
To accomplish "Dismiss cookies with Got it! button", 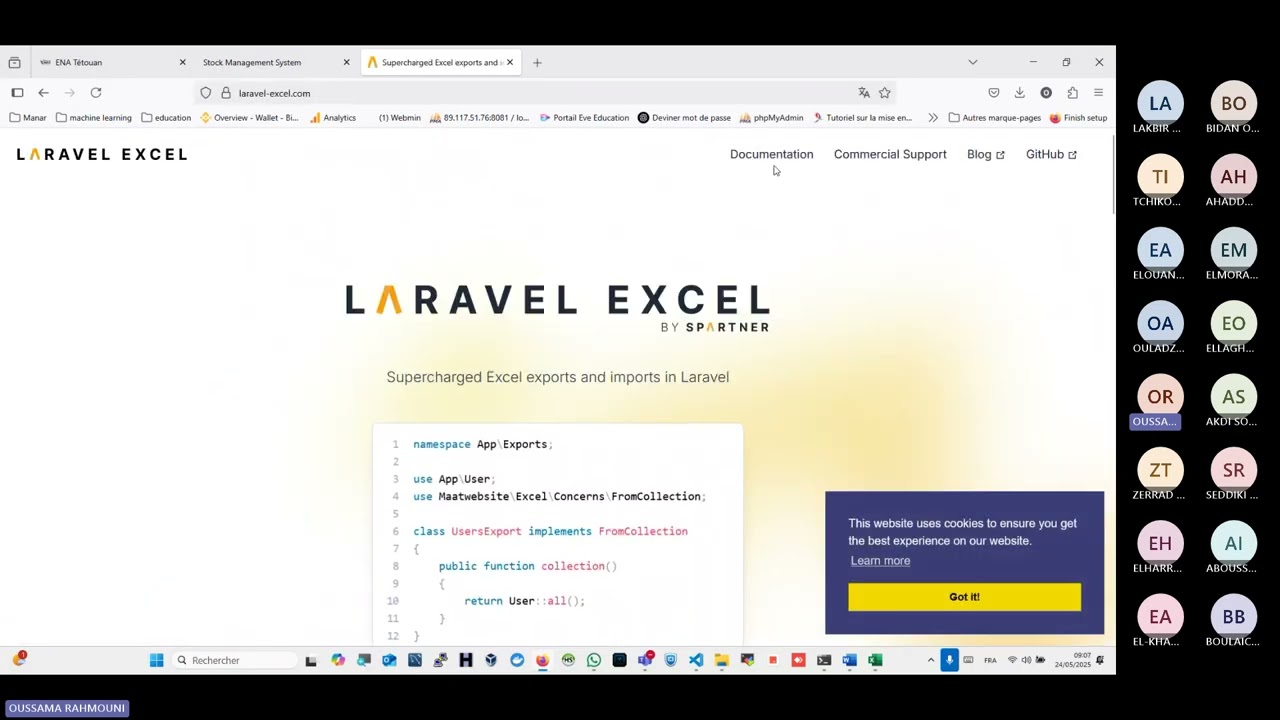I will pos(964,597).
